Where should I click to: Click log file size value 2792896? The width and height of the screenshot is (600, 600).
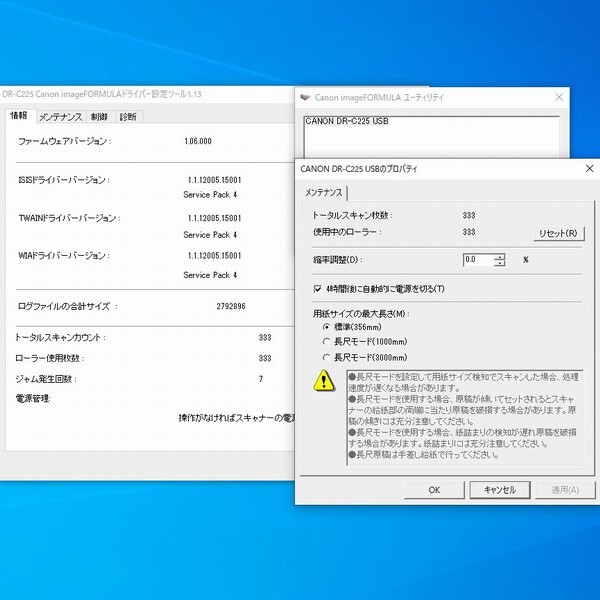point(231,306)
